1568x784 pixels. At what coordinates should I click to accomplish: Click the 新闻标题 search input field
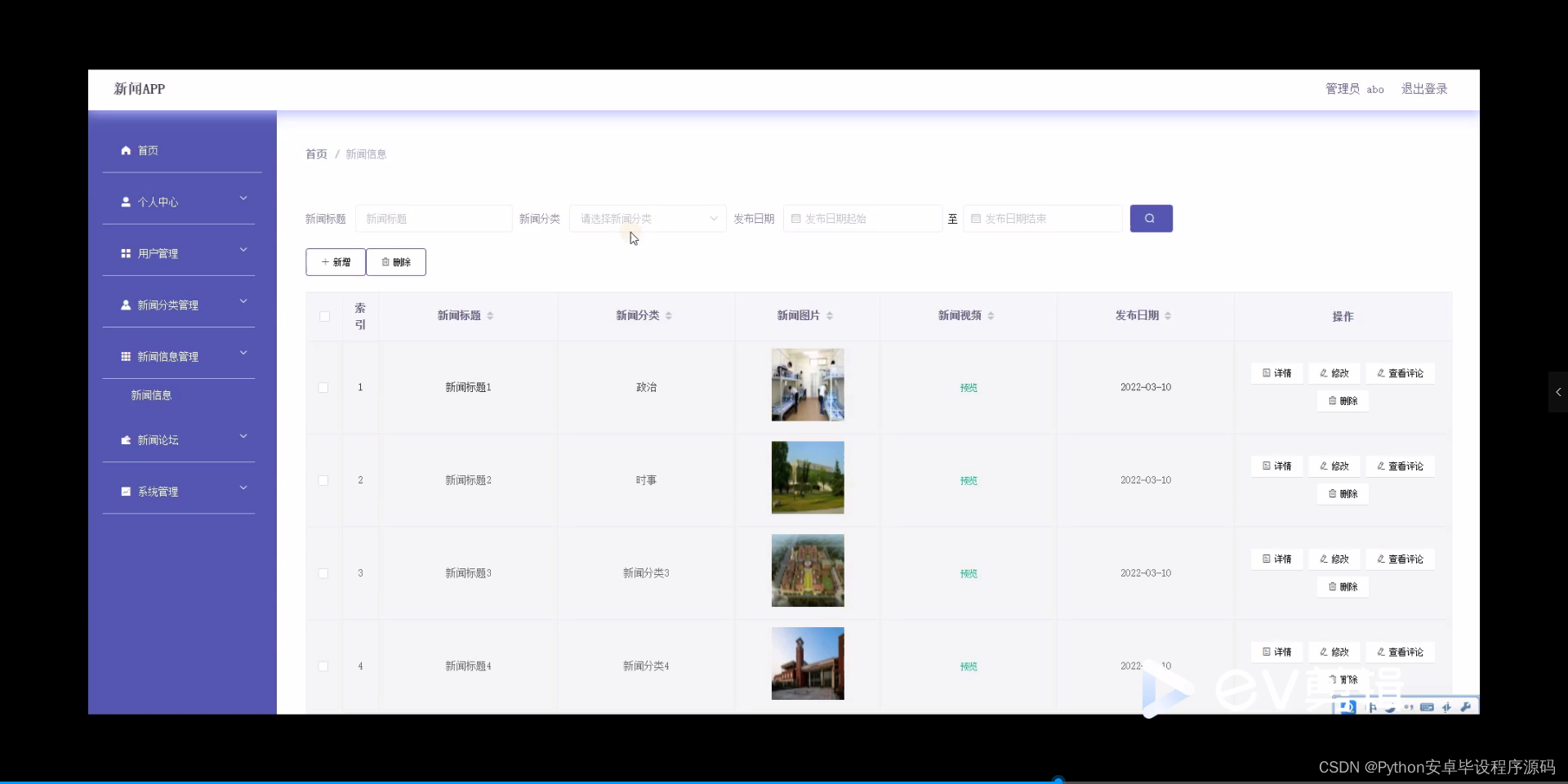(433, 218)
